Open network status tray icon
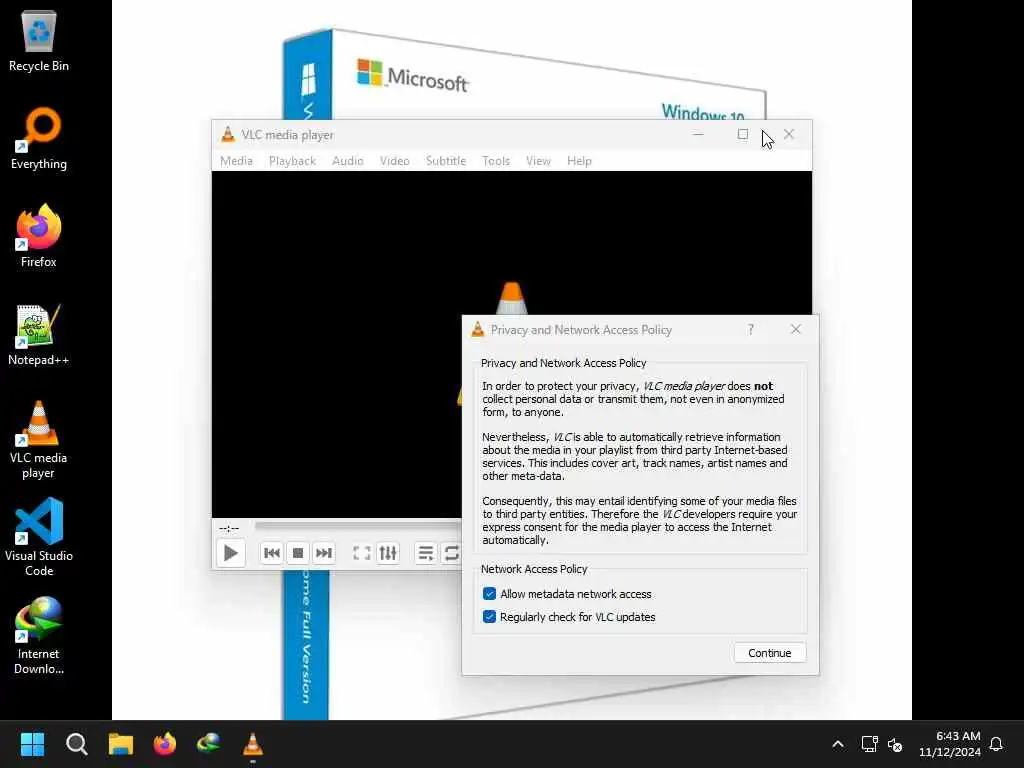Image resolution: width=1024 pixels, height=768 pixels. (869, 744)
